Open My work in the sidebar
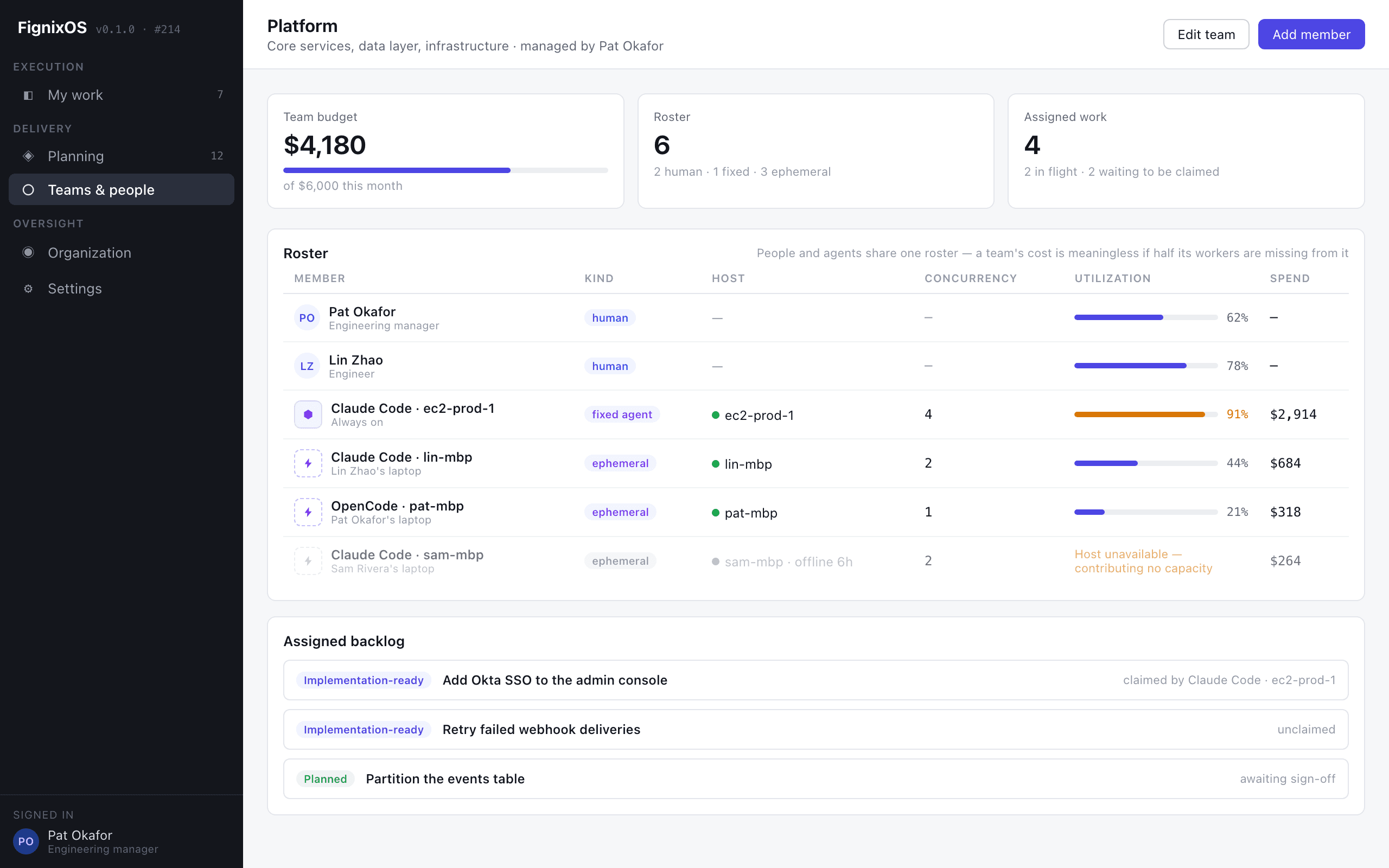 122,95
